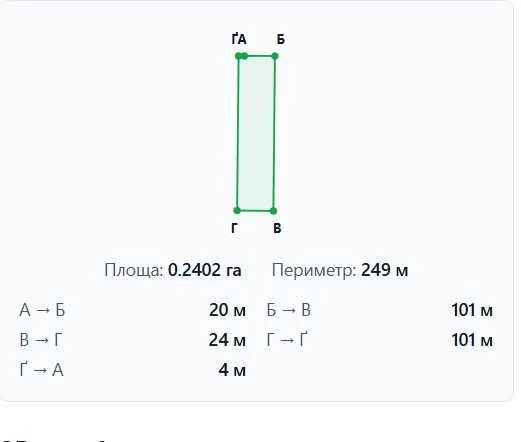Select the Ґ → А segment row
The image size is (521, 442).
click(133, 370)
